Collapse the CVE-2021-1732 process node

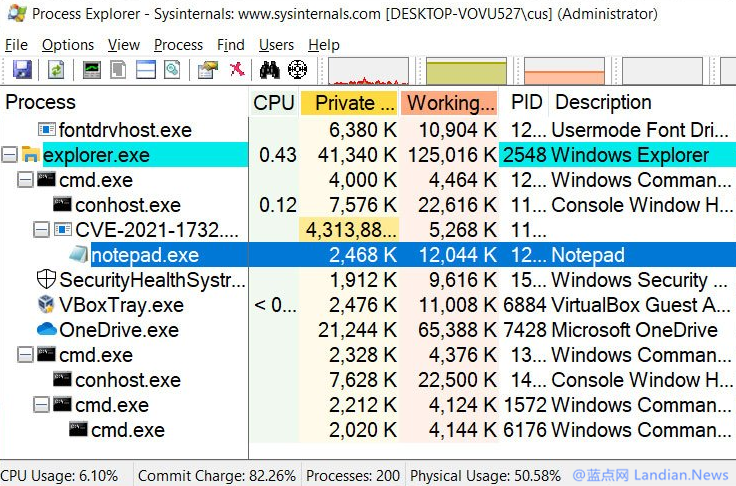[41, 230]
